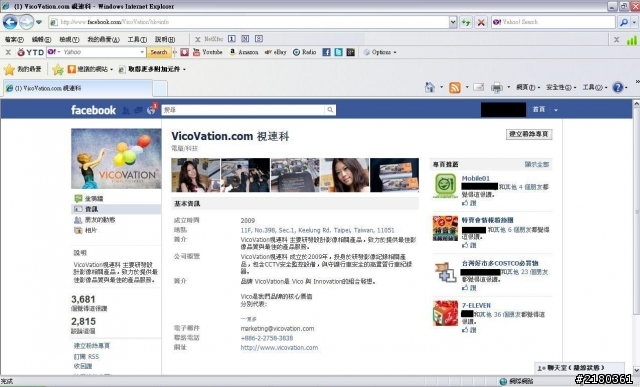Open the 安全性(S) command bar dropdown

561,87
